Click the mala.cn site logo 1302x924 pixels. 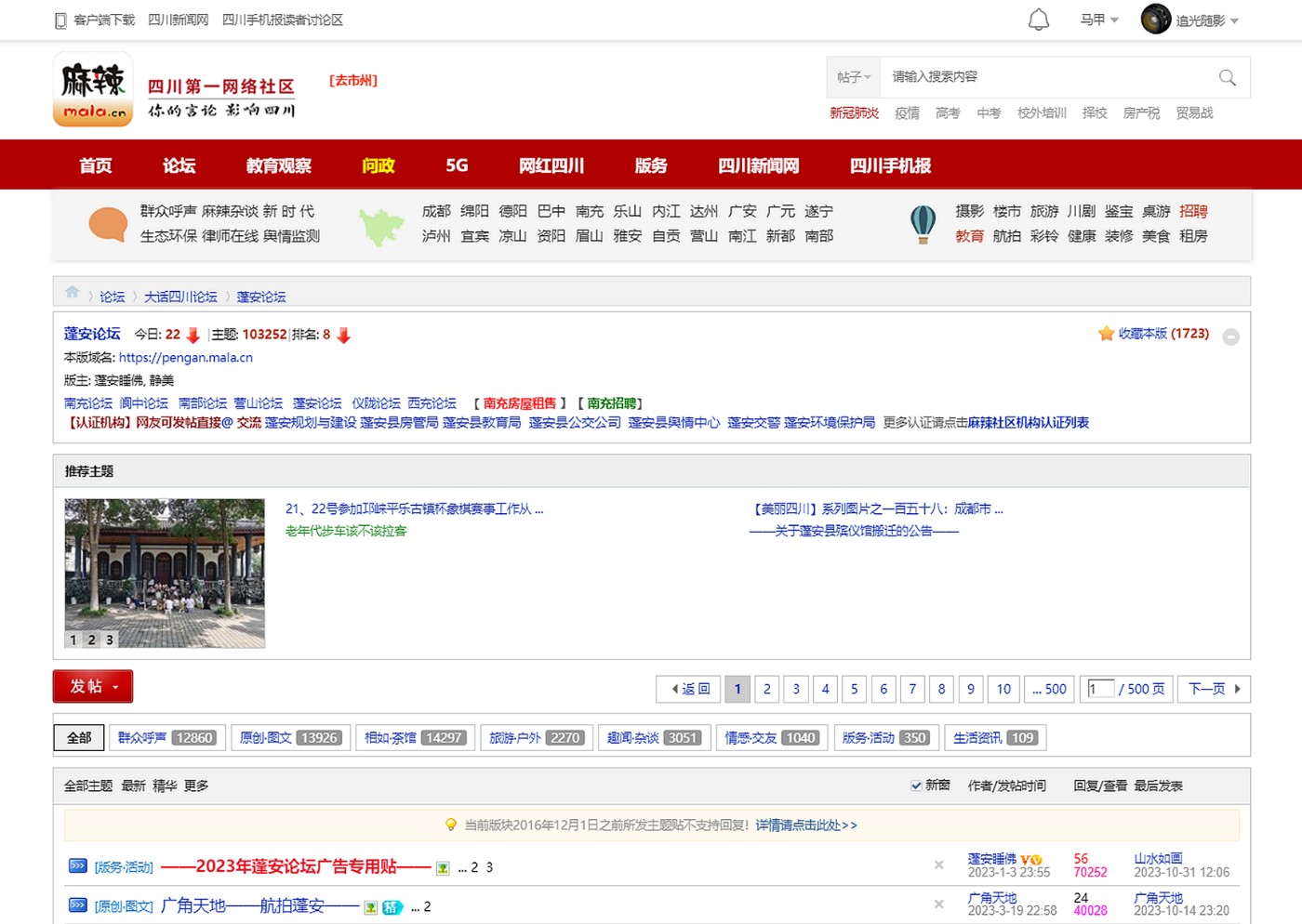point(93,89)
